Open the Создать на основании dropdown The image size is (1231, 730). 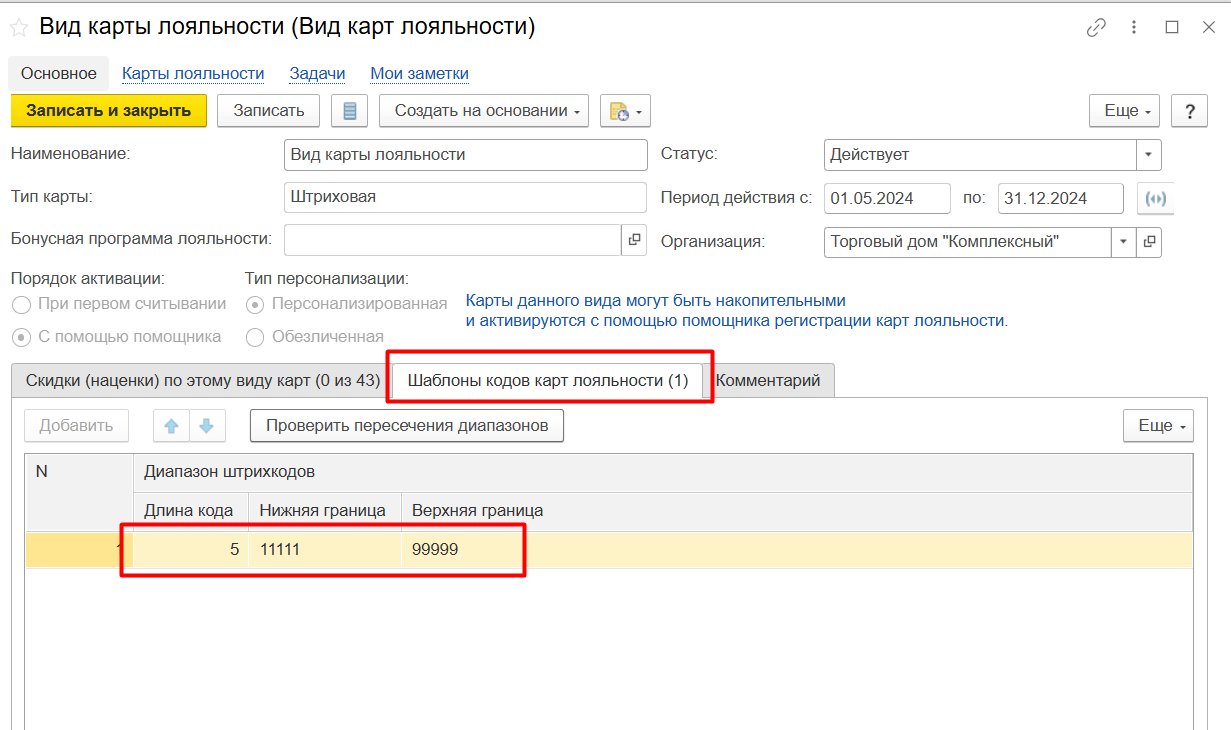pos(484,111)
